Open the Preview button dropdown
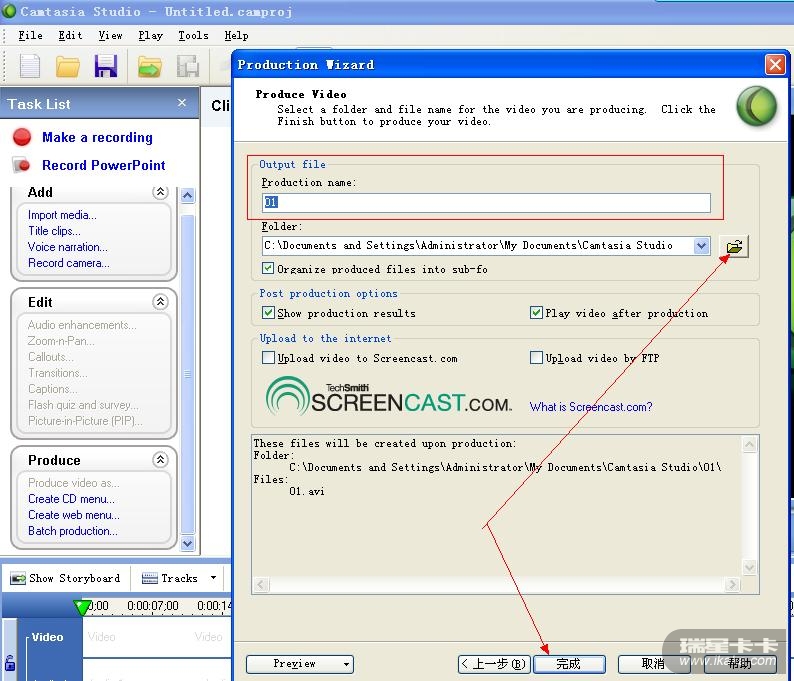Viewport: 794px width, 681px height. coord(346,664)
